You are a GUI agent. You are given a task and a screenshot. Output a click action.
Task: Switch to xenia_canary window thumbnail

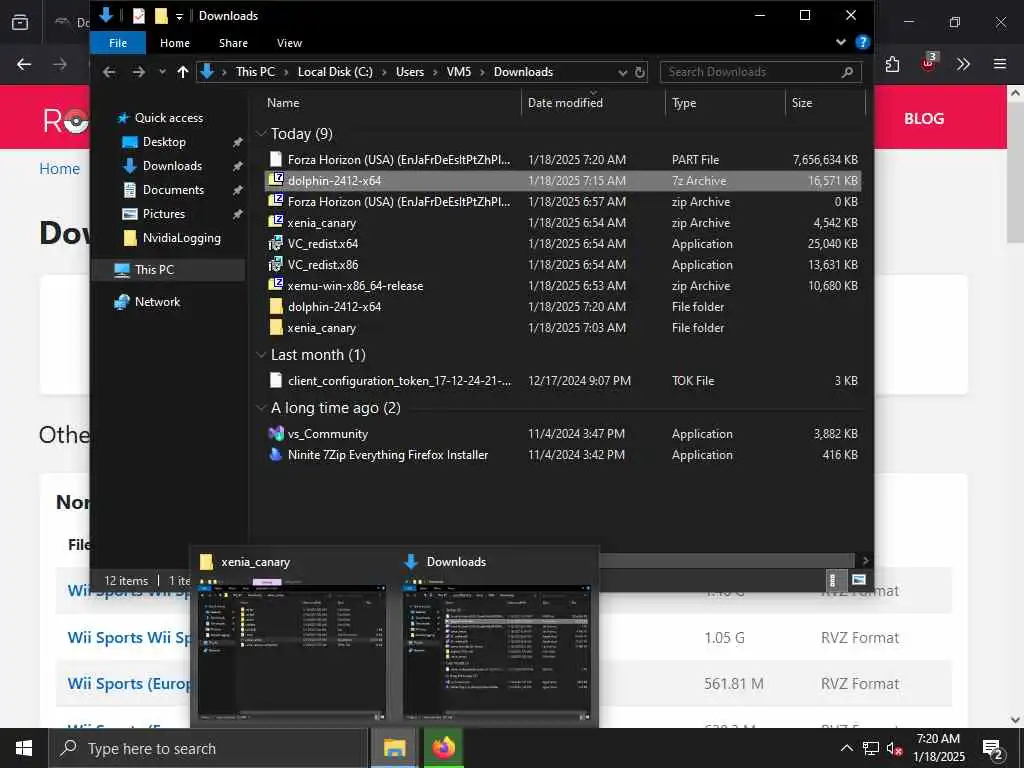[x=292, y=651]
